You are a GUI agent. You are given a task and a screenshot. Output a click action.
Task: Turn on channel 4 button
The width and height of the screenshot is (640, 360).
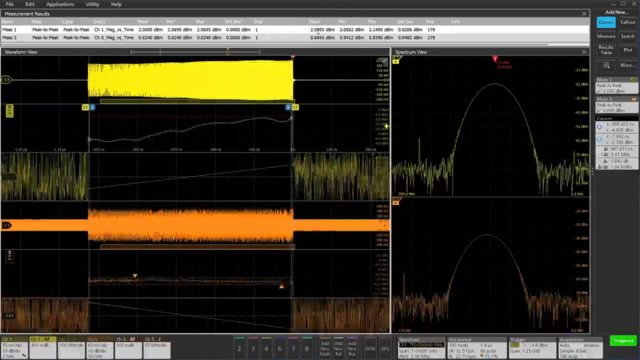click(x=267, y=348)
